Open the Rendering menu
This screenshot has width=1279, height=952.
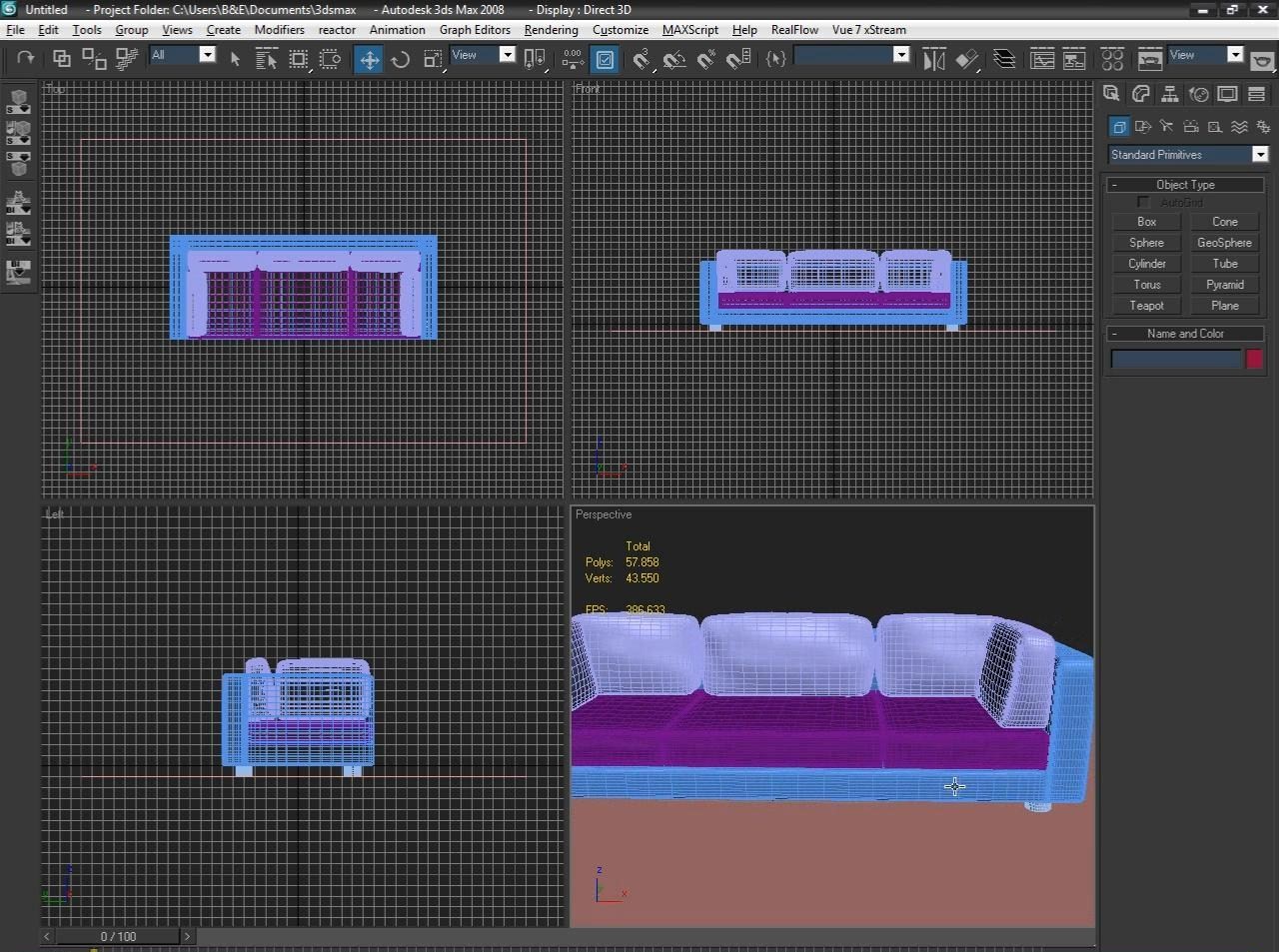(x=551, y=30)
